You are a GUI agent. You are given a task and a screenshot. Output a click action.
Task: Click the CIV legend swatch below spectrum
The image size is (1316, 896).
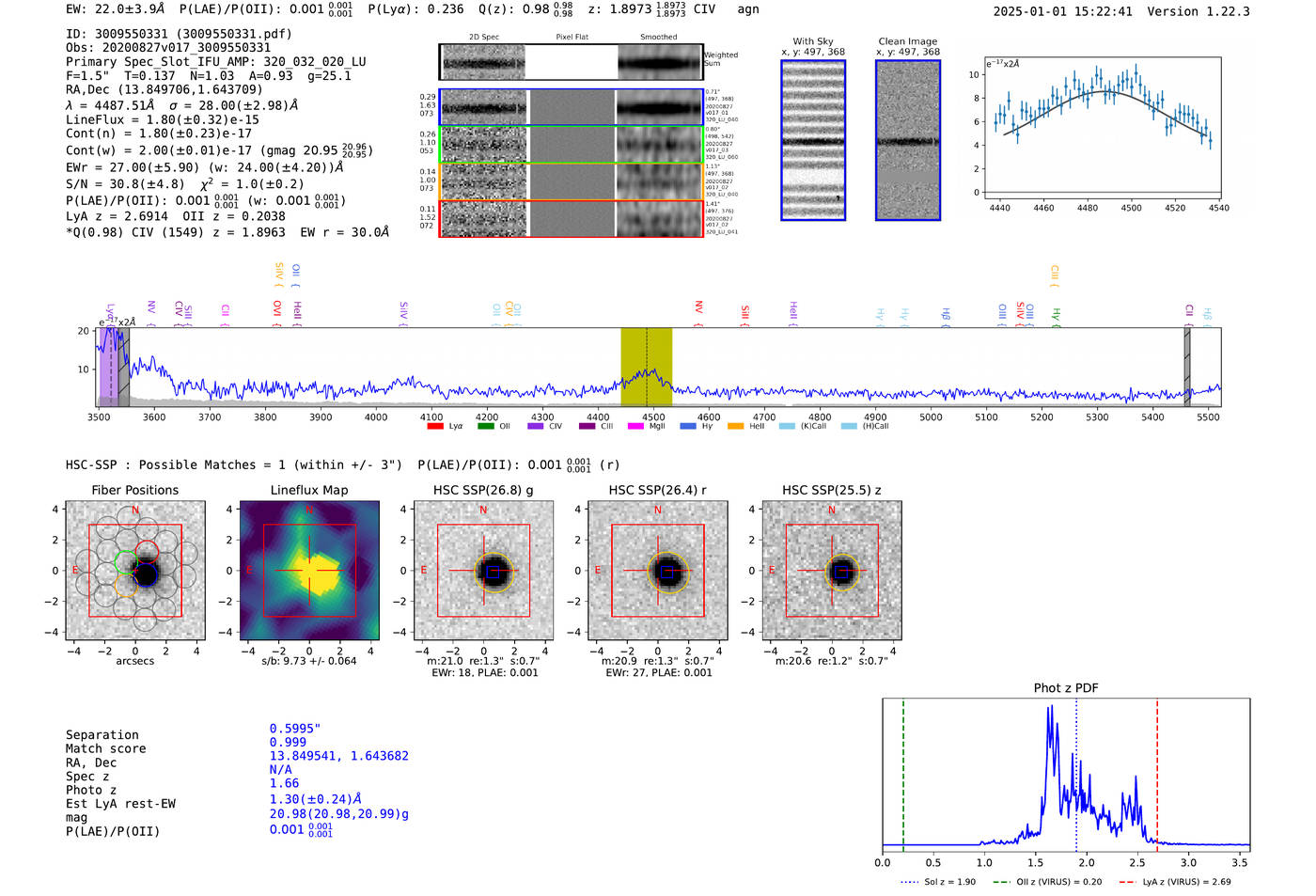tap(535, 427)
